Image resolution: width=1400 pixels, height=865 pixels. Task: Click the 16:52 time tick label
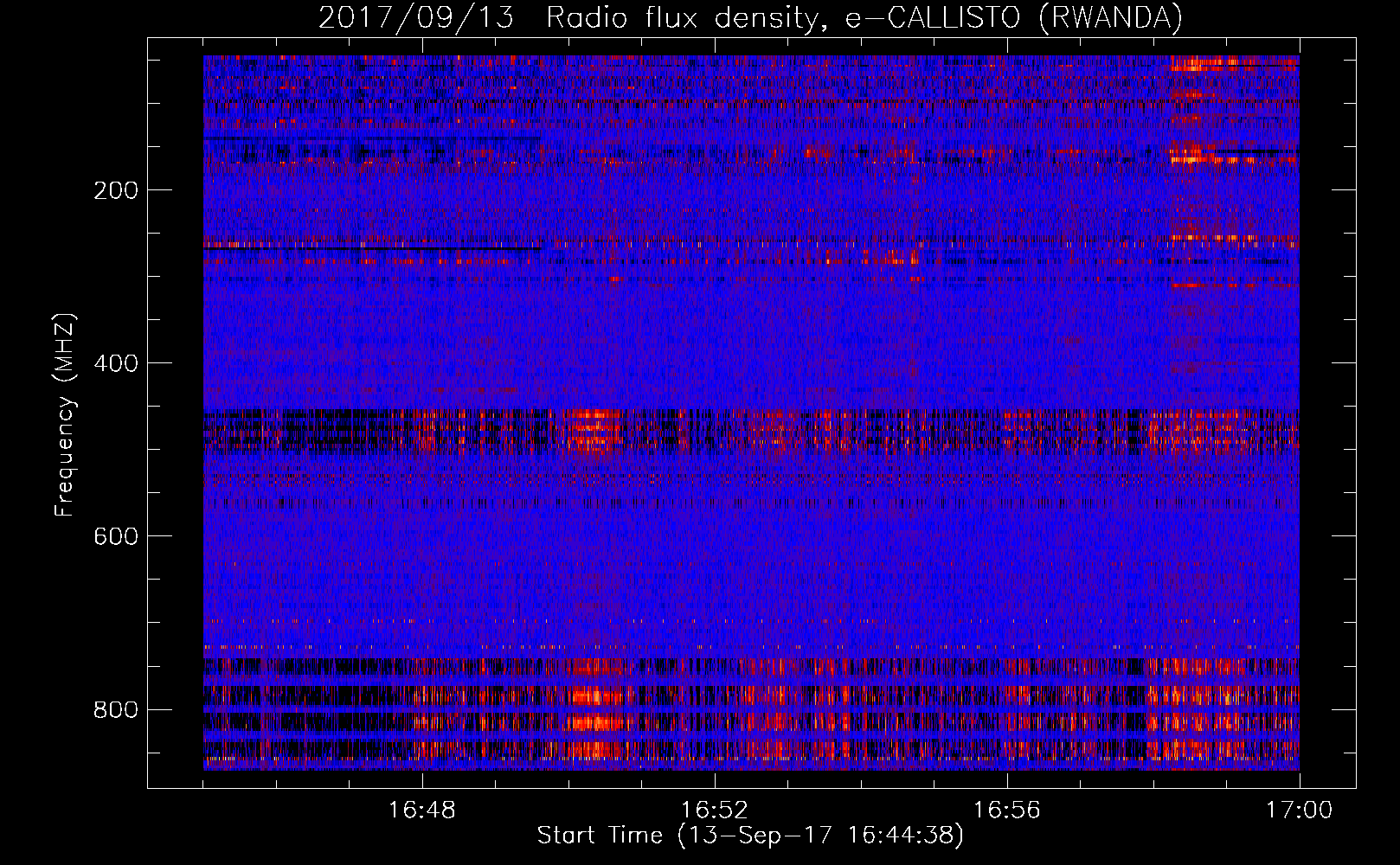(715, 810)
